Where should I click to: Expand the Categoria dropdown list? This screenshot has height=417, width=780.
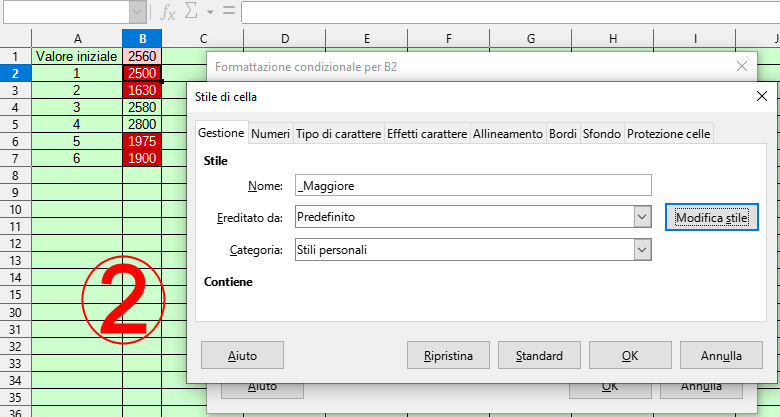click(x=642, y=249)
